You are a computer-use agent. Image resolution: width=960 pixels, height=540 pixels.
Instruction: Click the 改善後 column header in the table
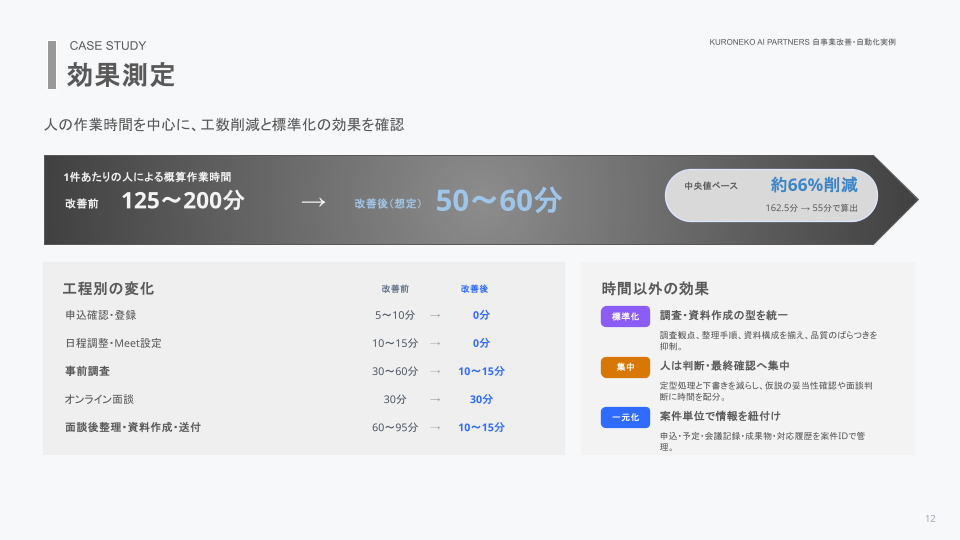coord(474,289)
